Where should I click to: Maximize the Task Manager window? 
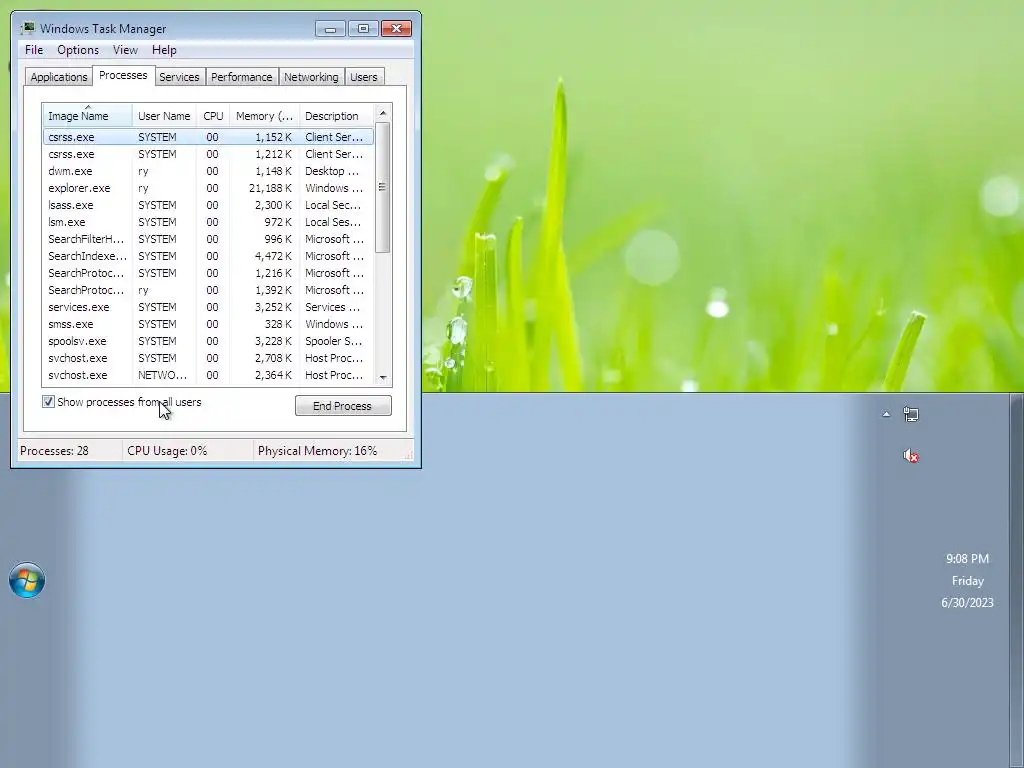click(x=363, y=29)
